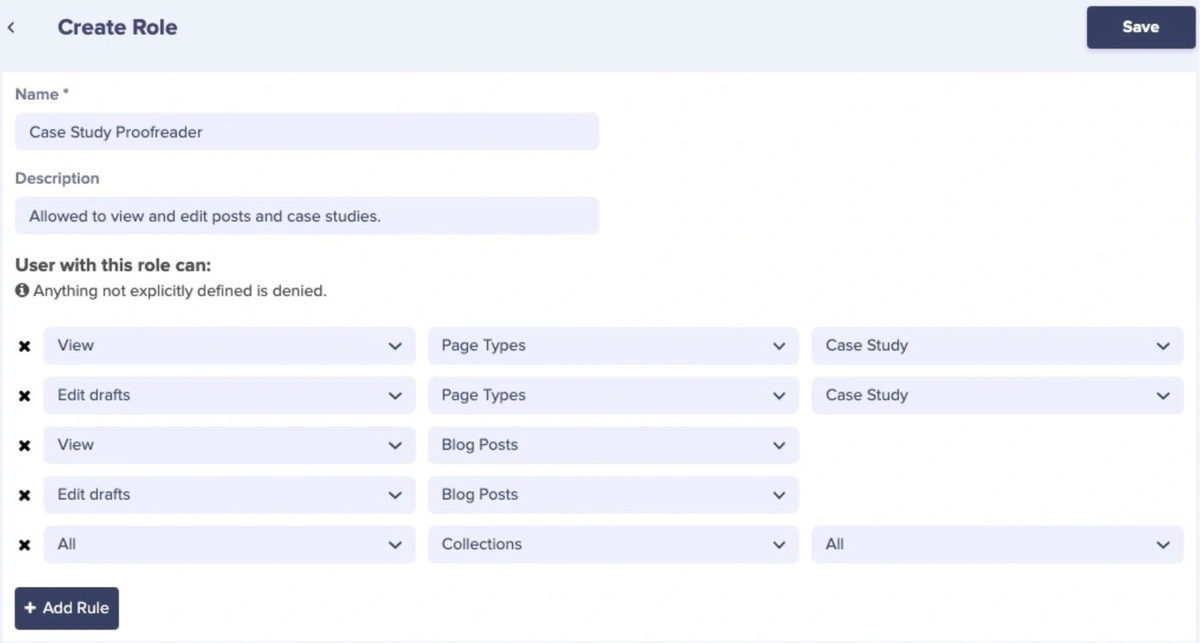Image resolution: width=1200 pixels, height=643 pixels.
Task: Delete the Edit drafts Case Study rule
Action: click(25, 396)
